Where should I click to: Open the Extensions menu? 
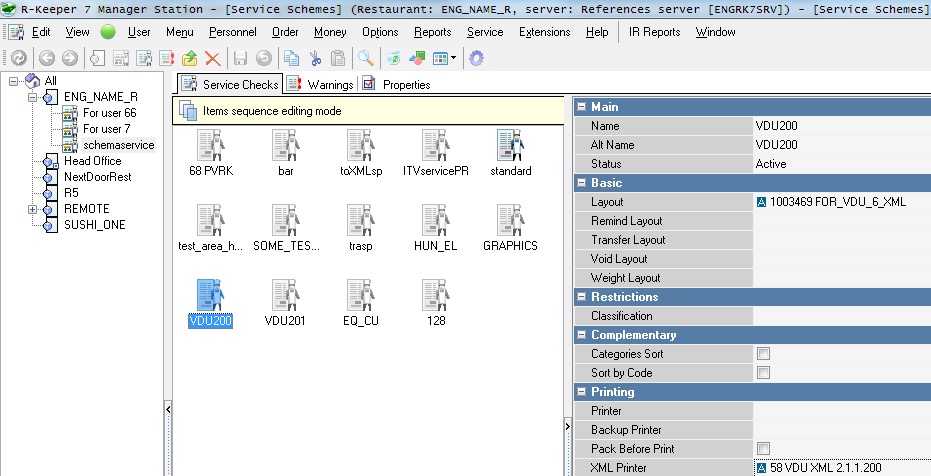point(544,32)
